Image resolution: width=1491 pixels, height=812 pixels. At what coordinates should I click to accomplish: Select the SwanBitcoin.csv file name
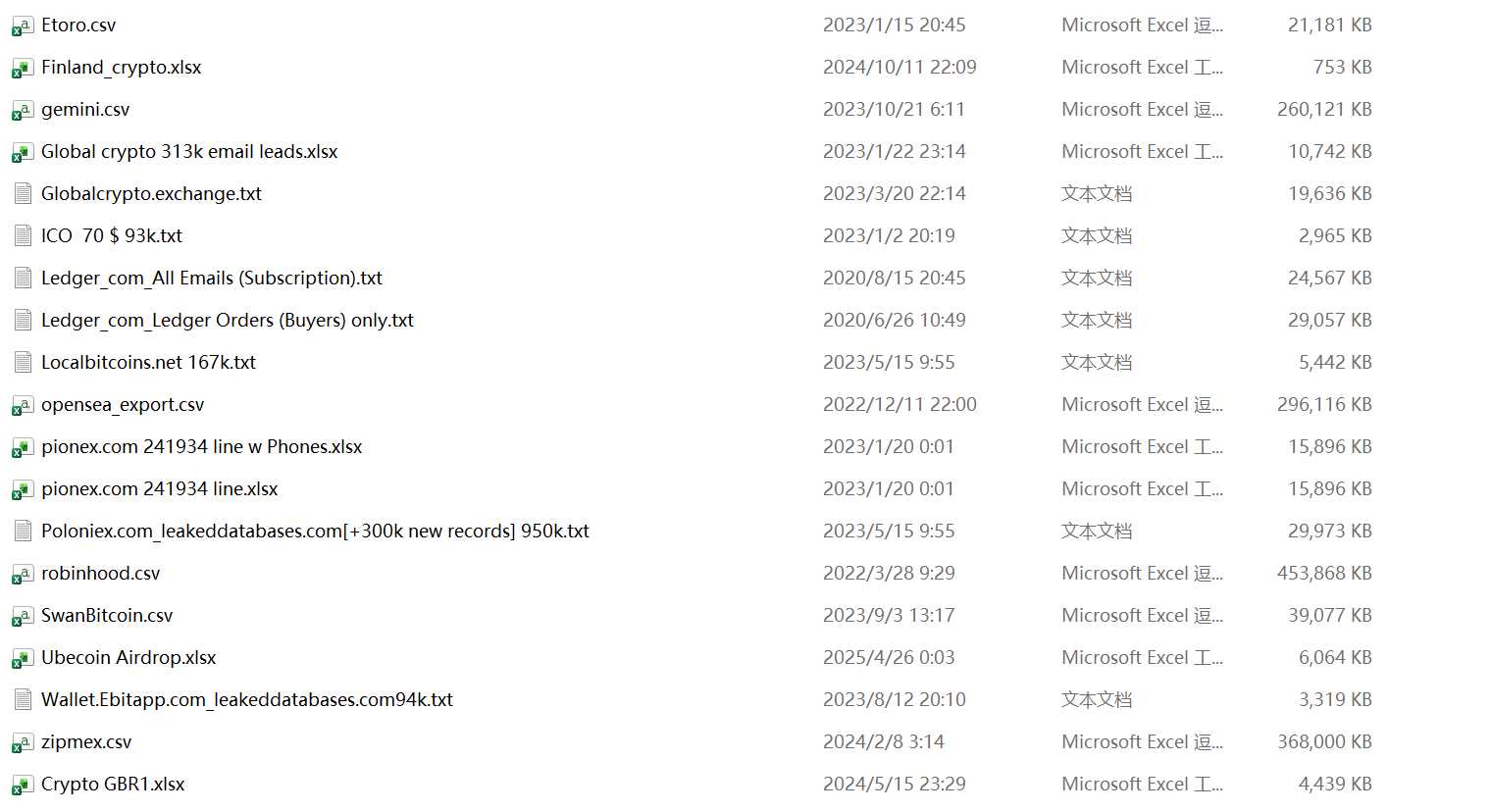107,616
